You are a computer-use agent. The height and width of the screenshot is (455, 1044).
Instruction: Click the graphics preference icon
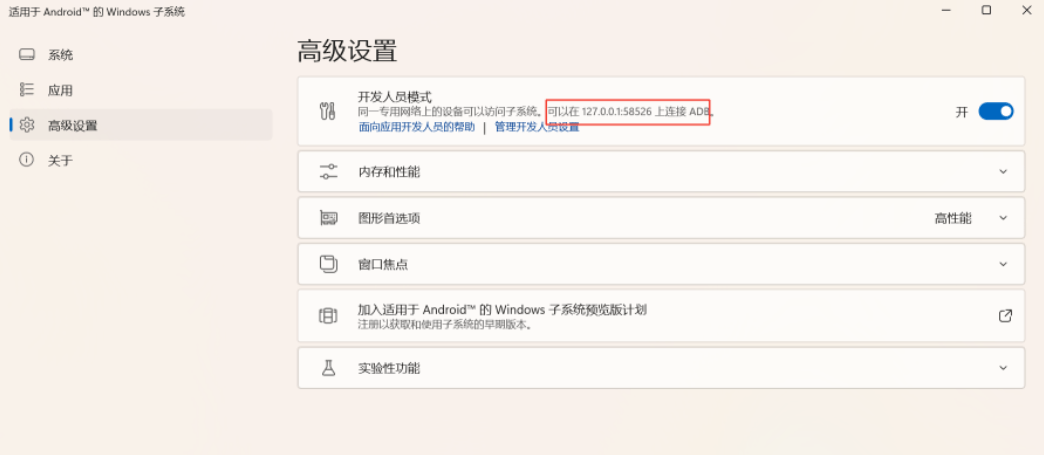coord(328,218)
